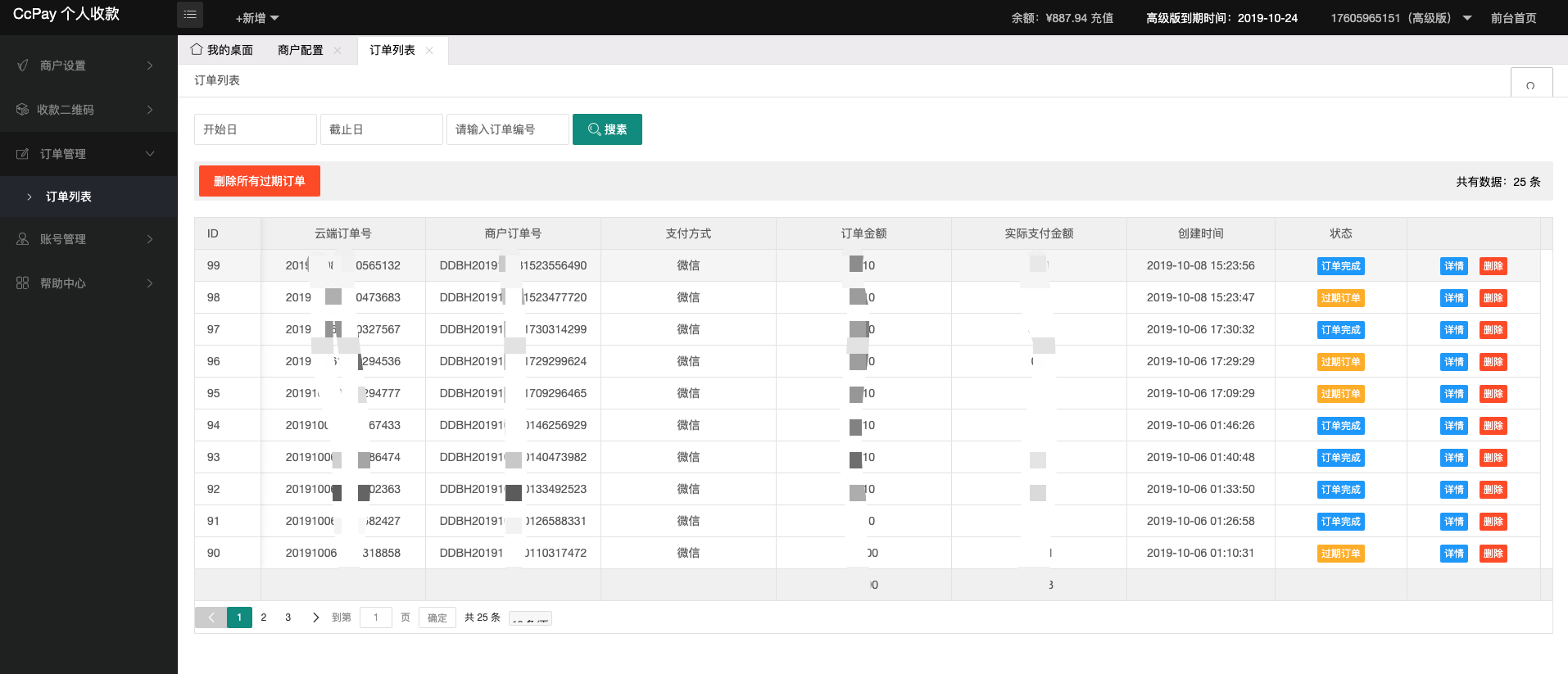Select 订单列表 in the sidebar
This screenshot has height=674, width=1568.
69,197
